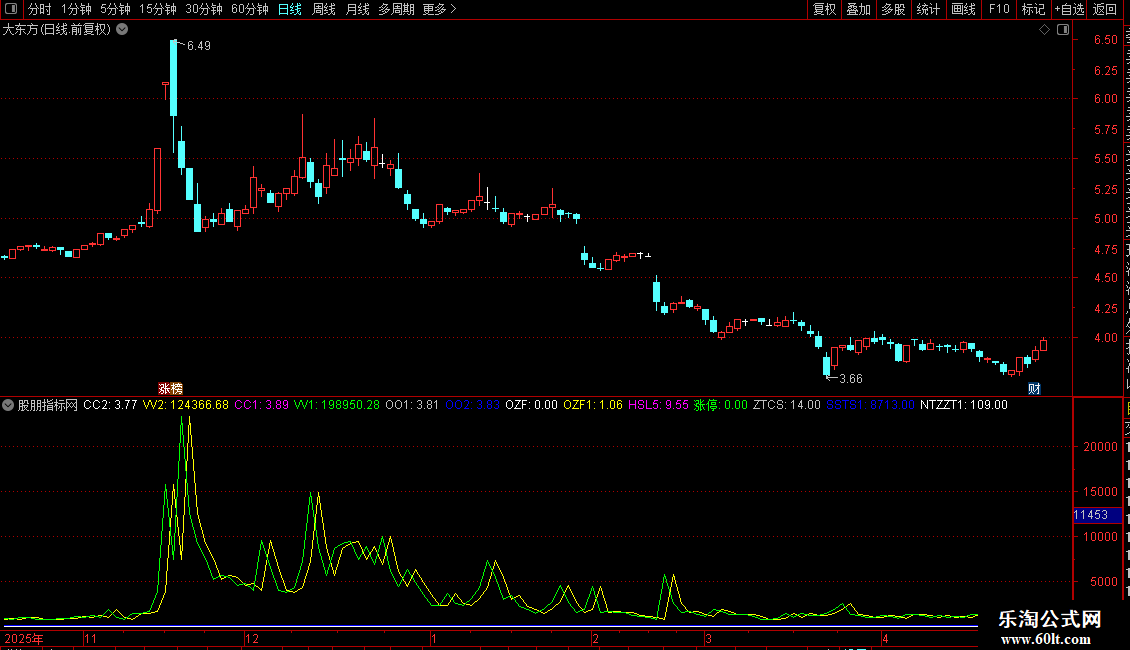Click the 涨榜 marker on the chart
Image resolution: width=1130 pixels, height=650 pixels.
170,388
